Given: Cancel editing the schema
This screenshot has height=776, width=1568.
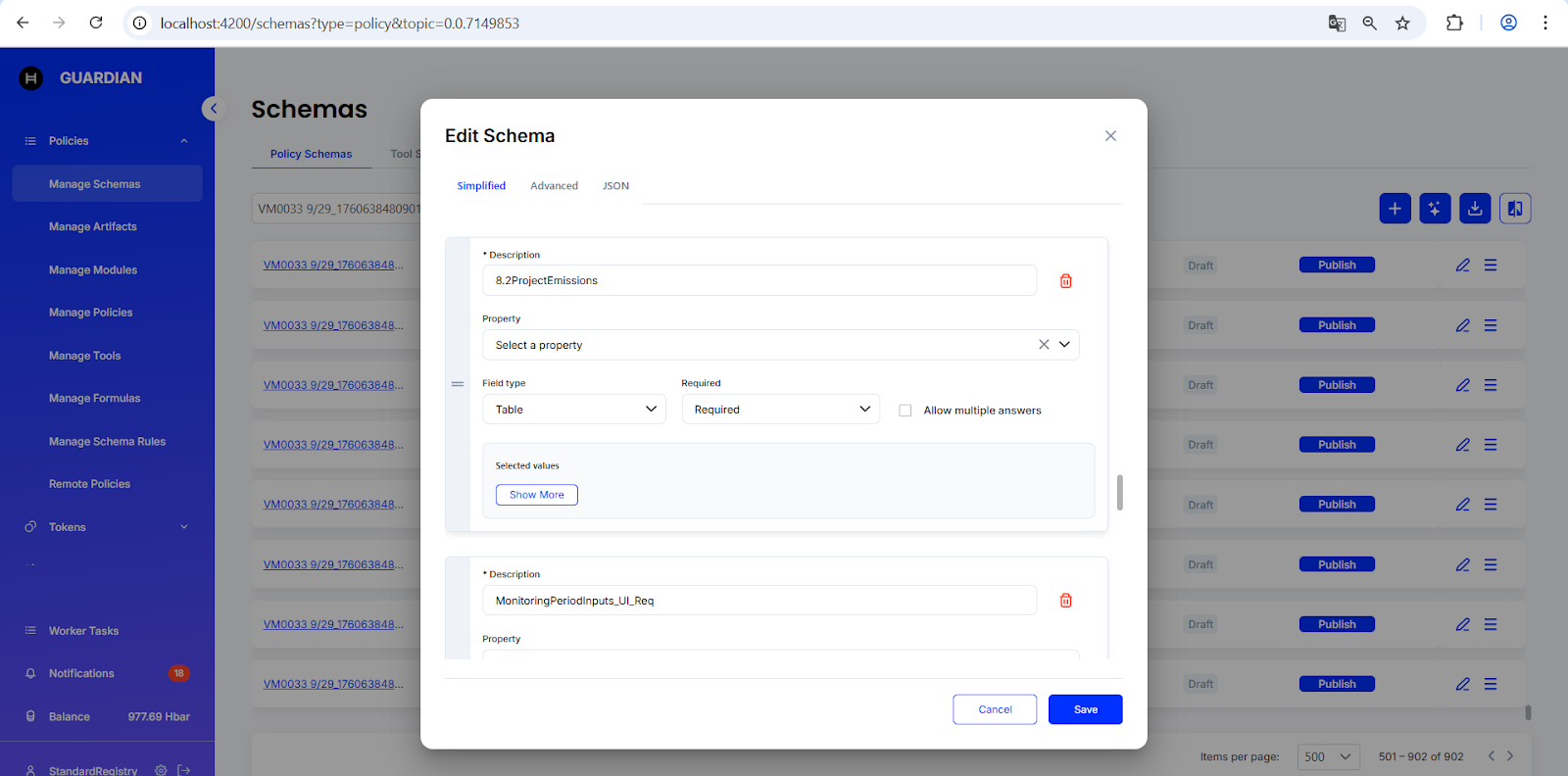Looking at the screenshot, I should pos(995,709).
